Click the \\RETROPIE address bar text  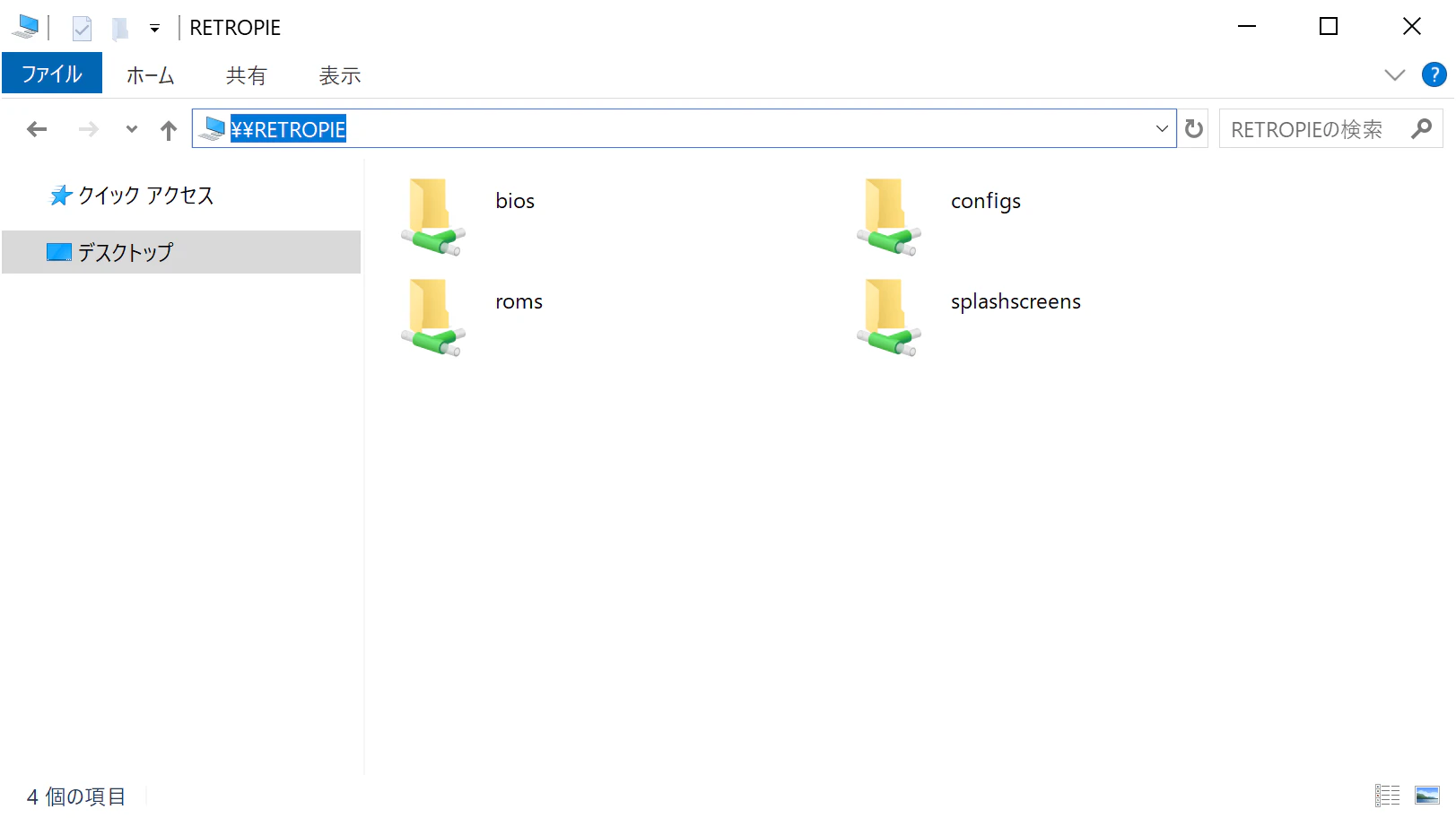[x=288, y=129]
